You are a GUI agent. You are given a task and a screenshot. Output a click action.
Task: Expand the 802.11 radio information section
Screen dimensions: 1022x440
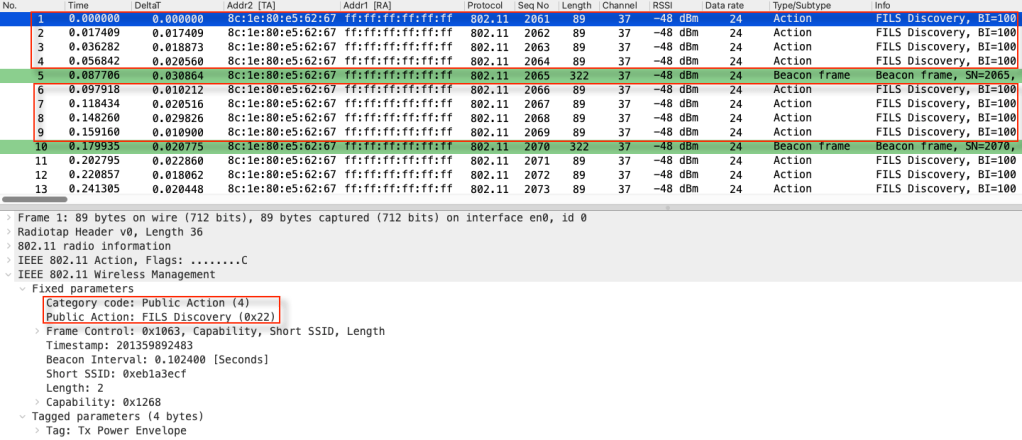click(9, 246)
